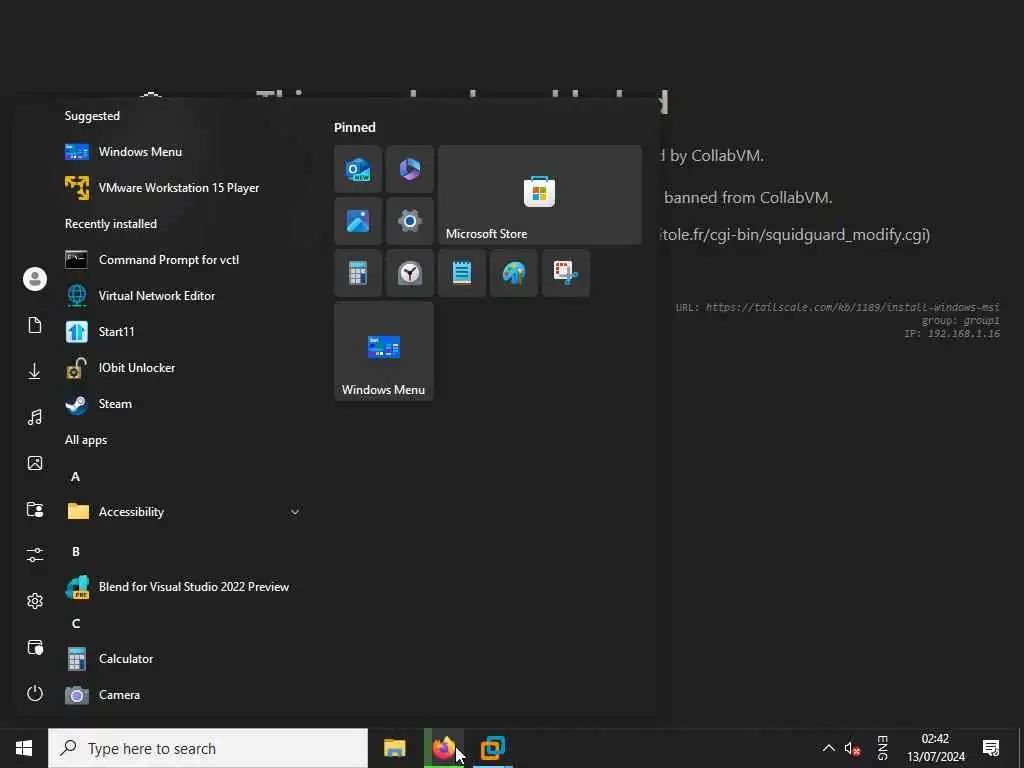Open the Outlook (new) pinned tile
This screenshot has height=768, width=1024.
pyautogui.click(x=358, y=169)
